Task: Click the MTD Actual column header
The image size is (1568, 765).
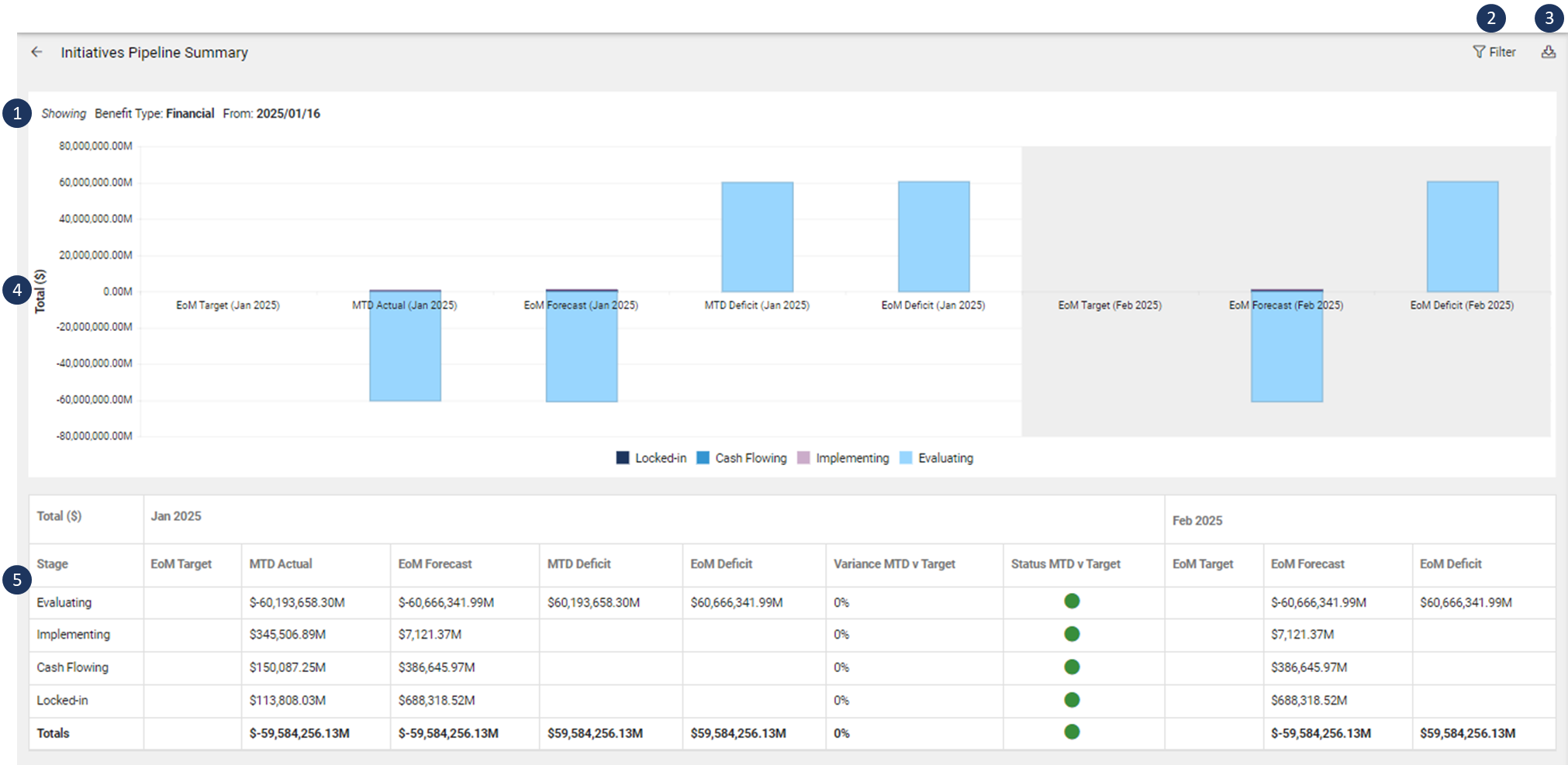Action: point(281,563)
